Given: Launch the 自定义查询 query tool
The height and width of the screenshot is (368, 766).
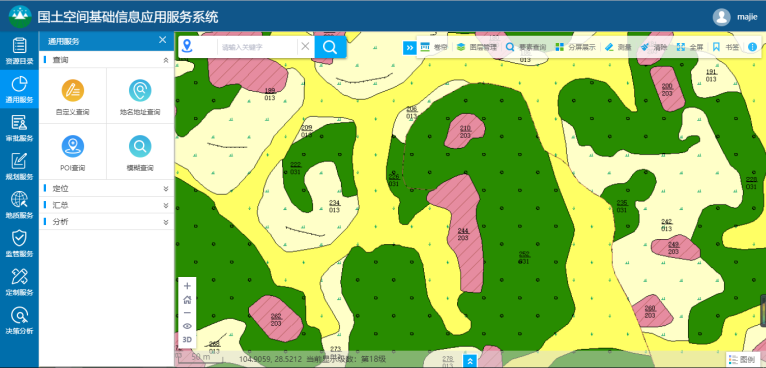Looking at the screenshot, I should point(73,97).
